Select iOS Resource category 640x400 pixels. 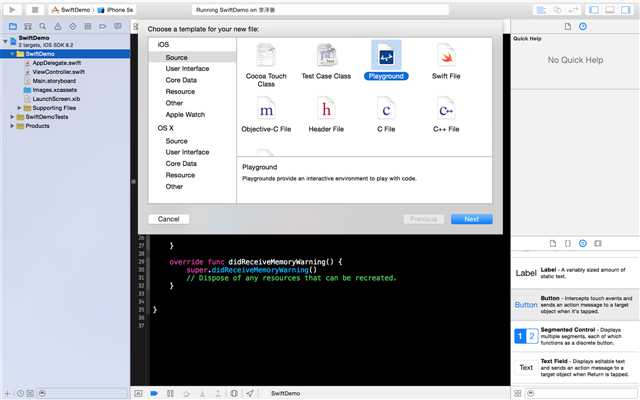tap(180, 91)
